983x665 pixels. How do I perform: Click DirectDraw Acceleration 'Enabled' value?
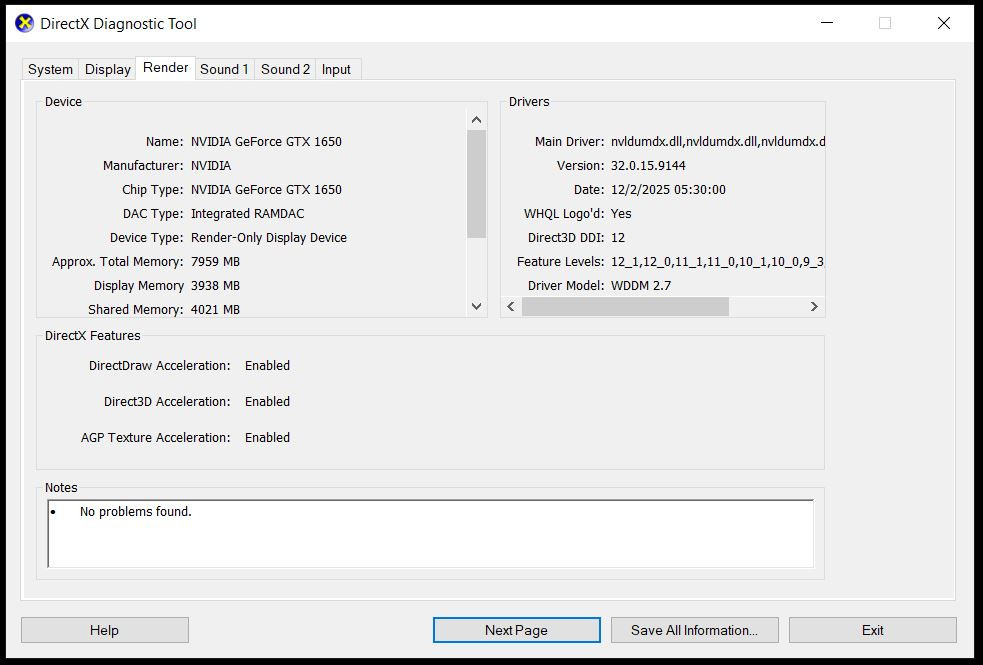pyautogui.click(x=267, y=365)
